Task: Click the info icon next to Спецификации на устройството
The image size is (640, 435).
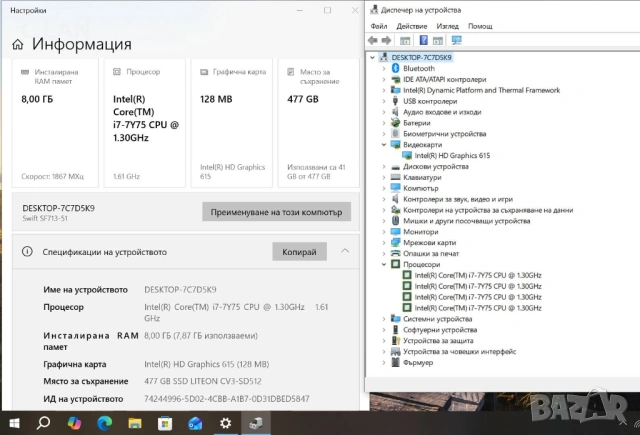Action: 27,252
